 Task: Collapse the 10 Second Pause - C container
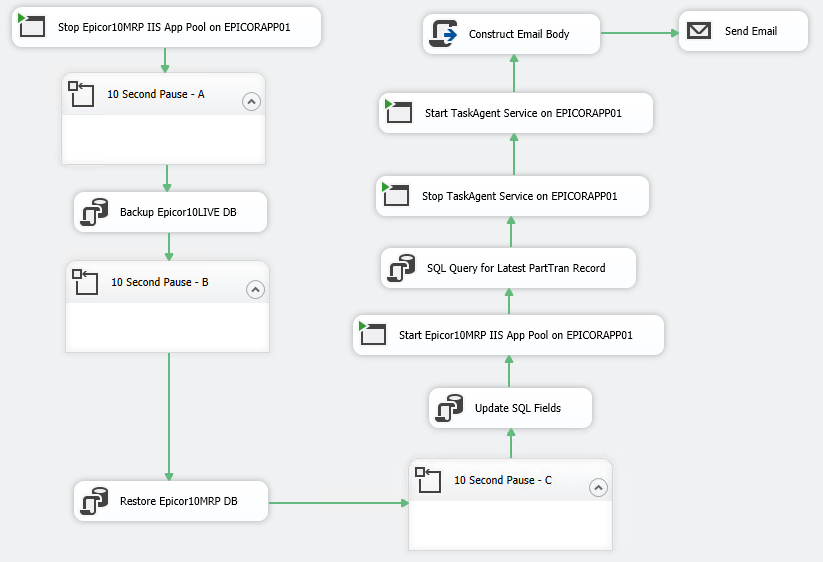[x=598, y=487]
